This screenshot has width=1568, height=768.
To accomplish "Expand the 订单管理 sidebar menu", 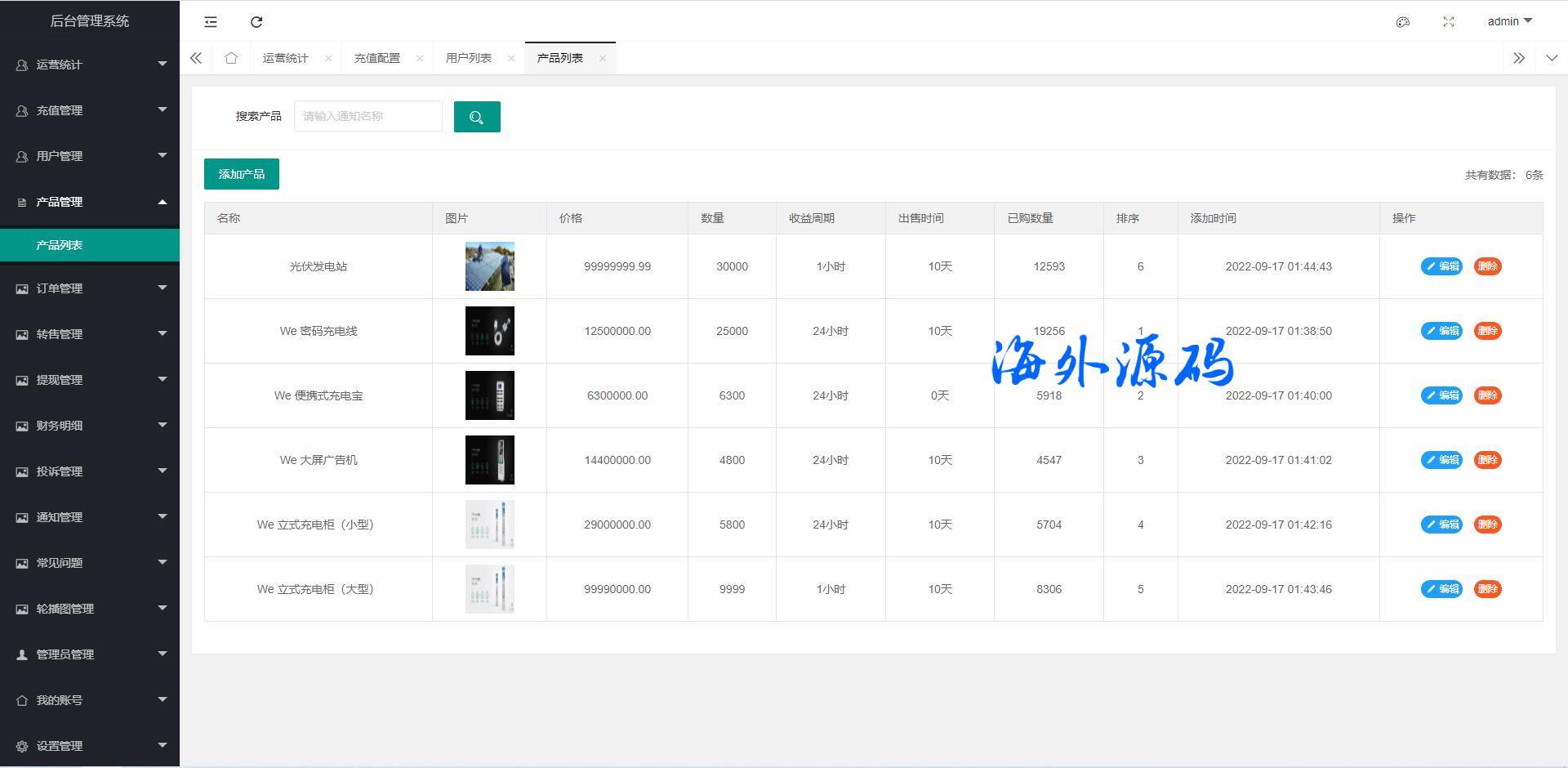I will [x=90, y=288].
